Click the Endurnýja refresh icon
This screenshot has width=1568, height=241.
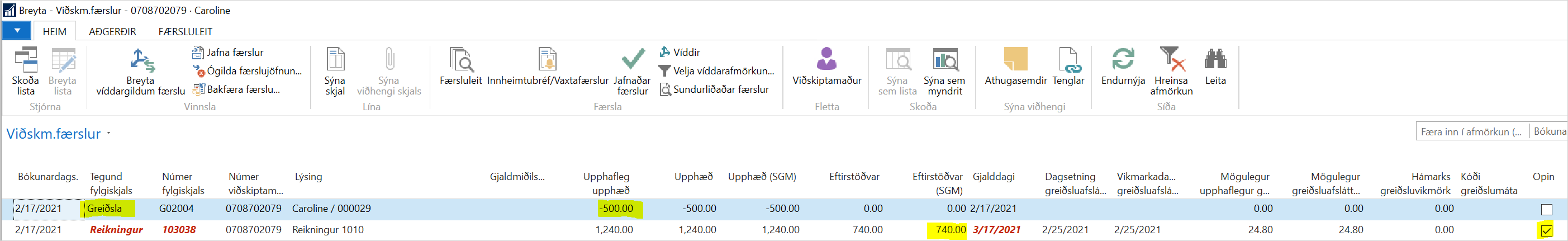[1123, 60]
